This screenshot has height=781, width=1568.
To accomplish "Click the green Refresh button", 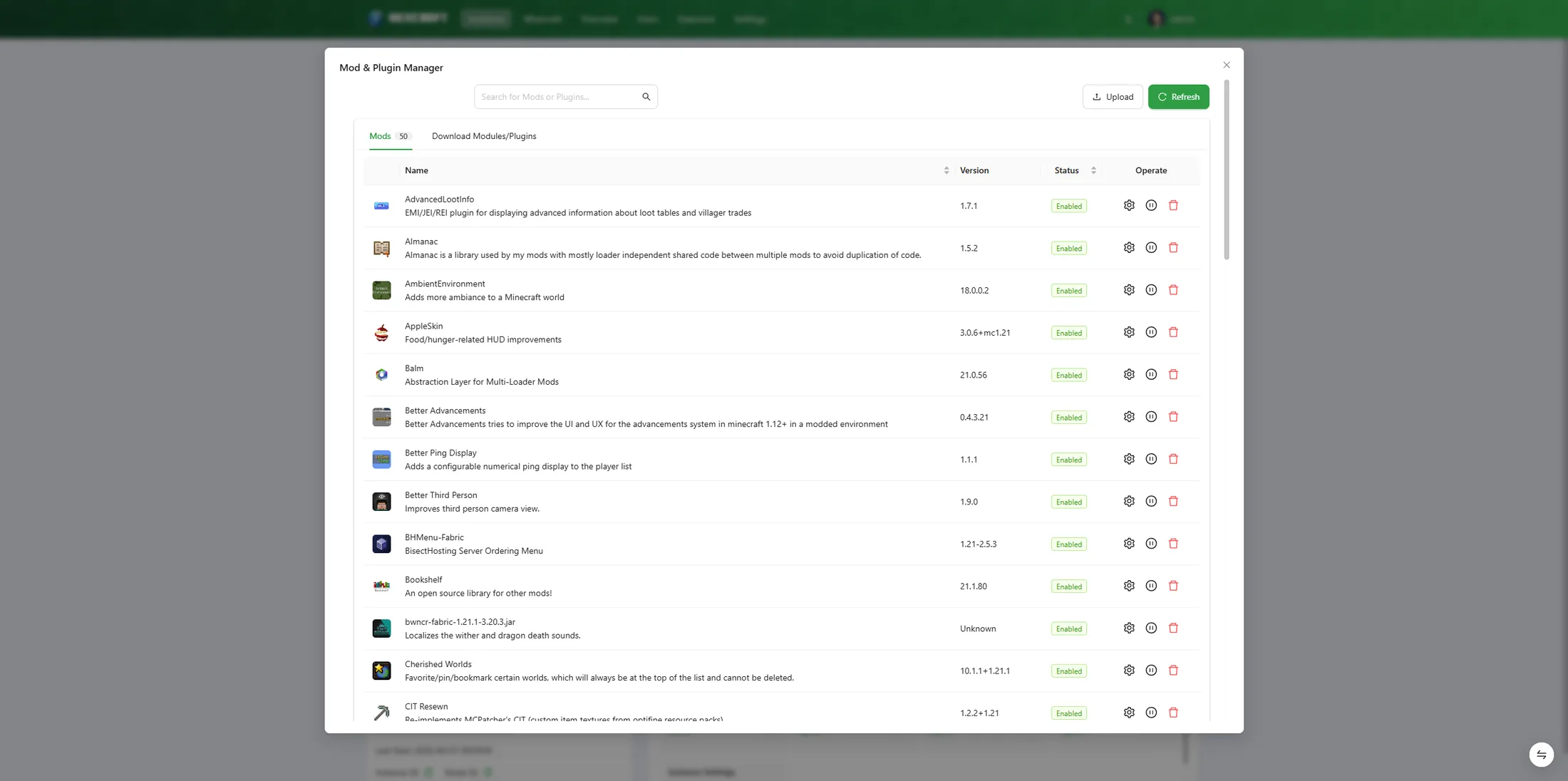I will (1178, 97).
